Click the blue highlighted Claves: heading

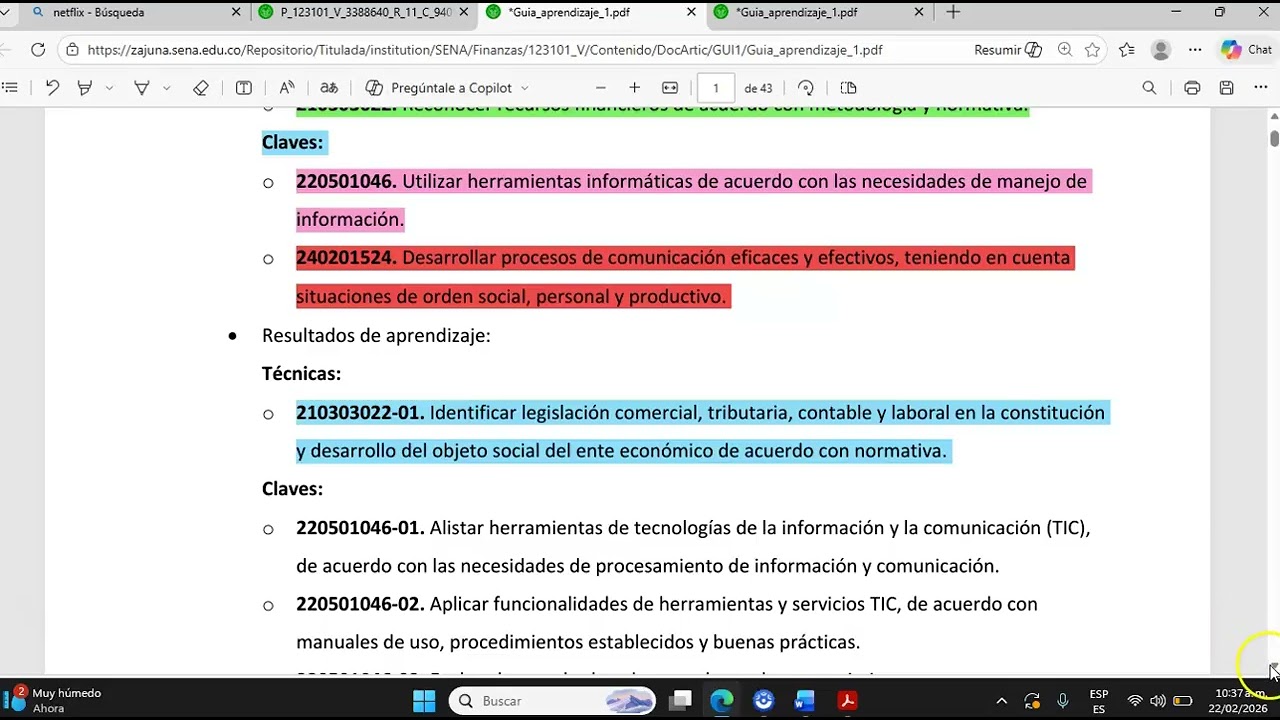(292, 142)
